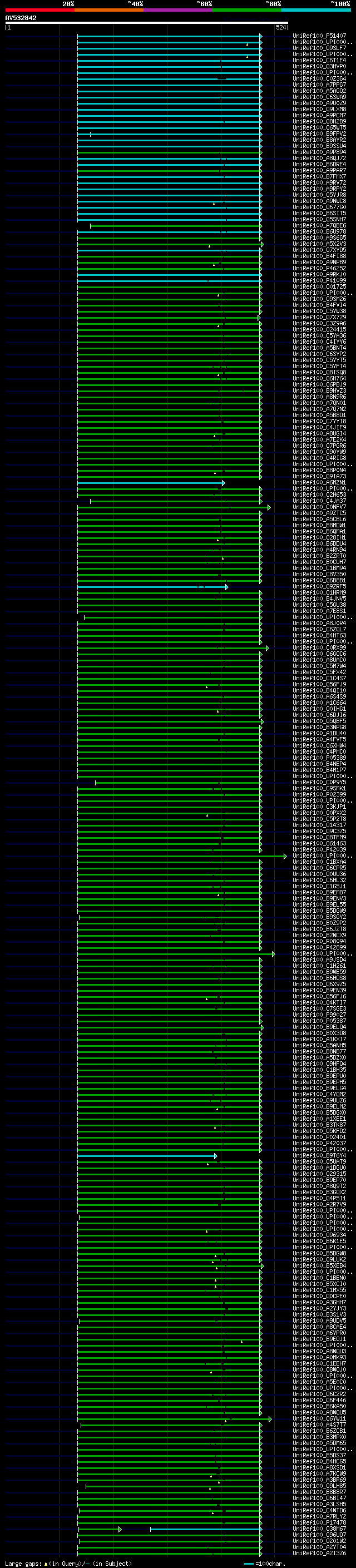Click the red ~20% identity color segment
Image resolution: width=356 pixels, height=1568 pixels.
[x=39, y=10]
